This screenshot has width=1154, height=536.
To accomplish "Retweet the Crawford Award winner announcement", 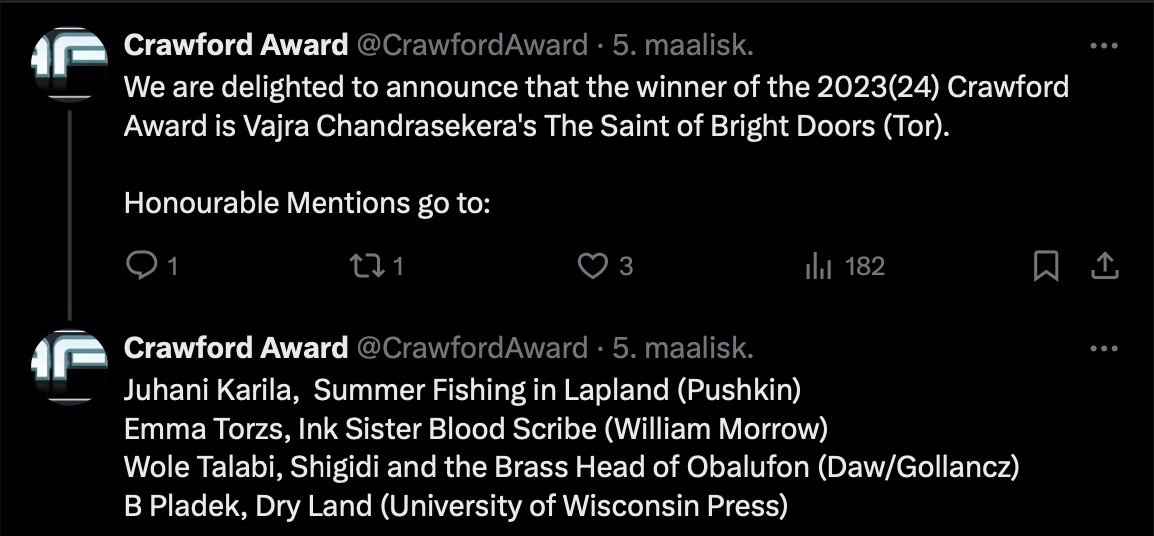I will coord(376,266).
